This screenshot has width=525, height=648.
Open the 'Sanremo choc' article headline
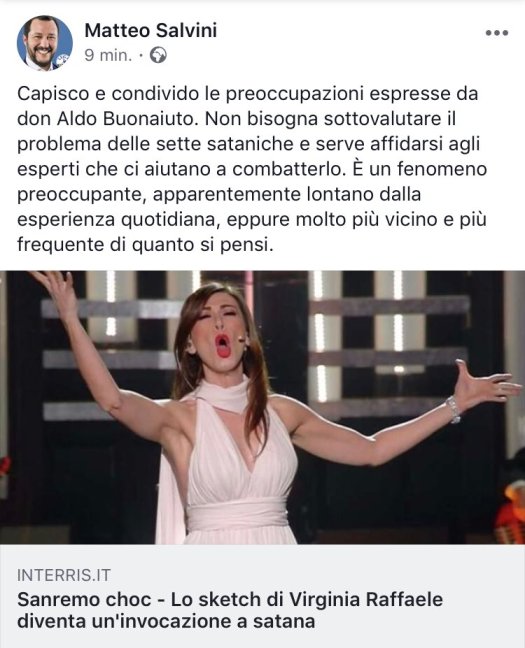pos(230,610)
